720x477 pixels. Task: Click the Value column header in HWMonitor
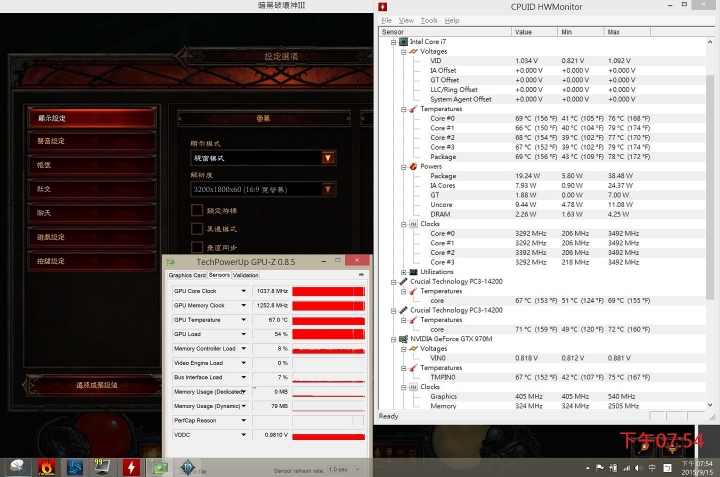[x=534, y=32]
